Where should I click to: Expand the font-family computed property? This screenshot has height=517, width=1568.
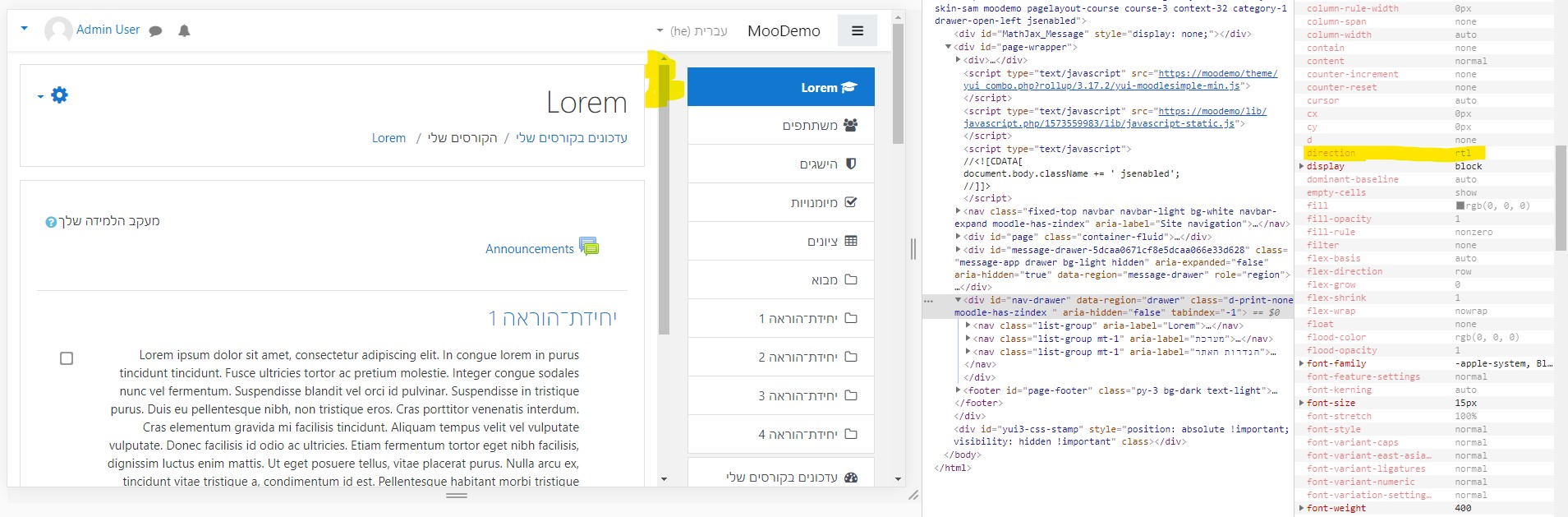[x=1301, y=363]
